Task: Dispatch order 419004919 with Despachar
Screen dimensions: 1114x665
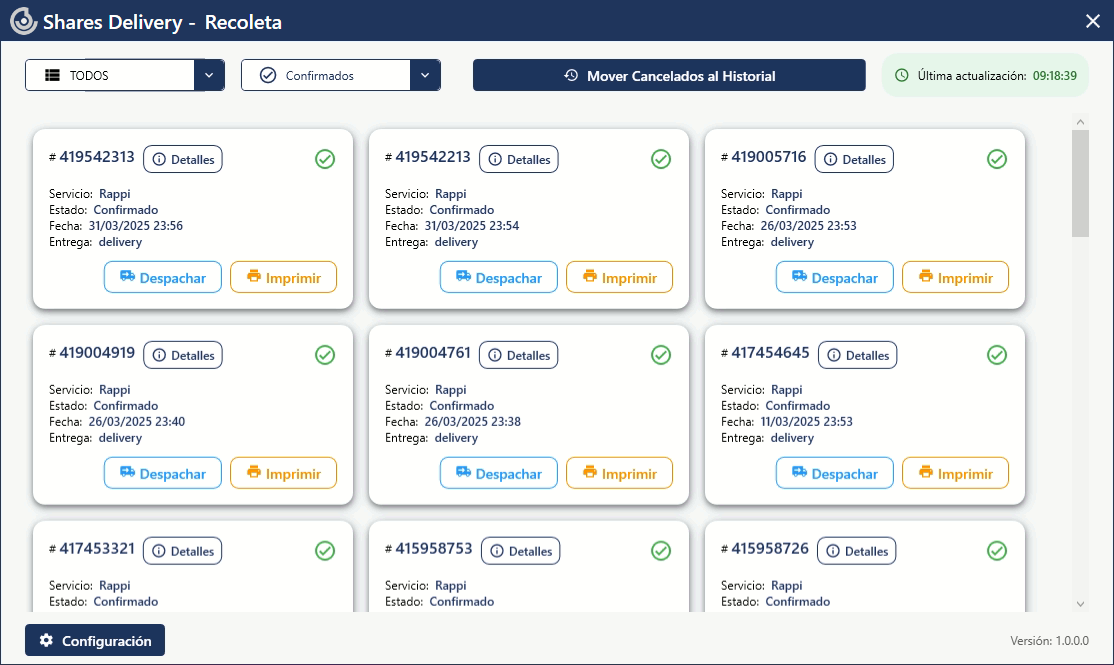Action: (x=163, y=473)
